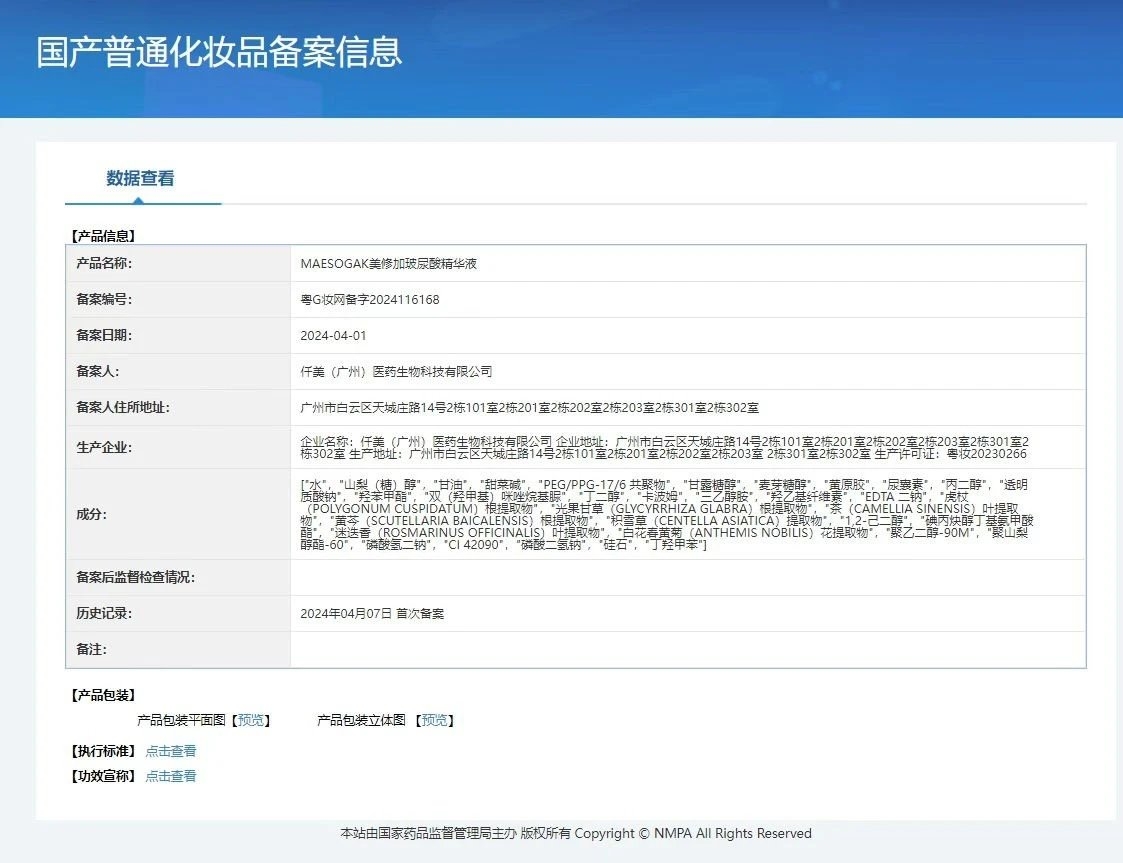1123x863 pixels.
Task: Select the ingredients list text
Action: (667, 514)
